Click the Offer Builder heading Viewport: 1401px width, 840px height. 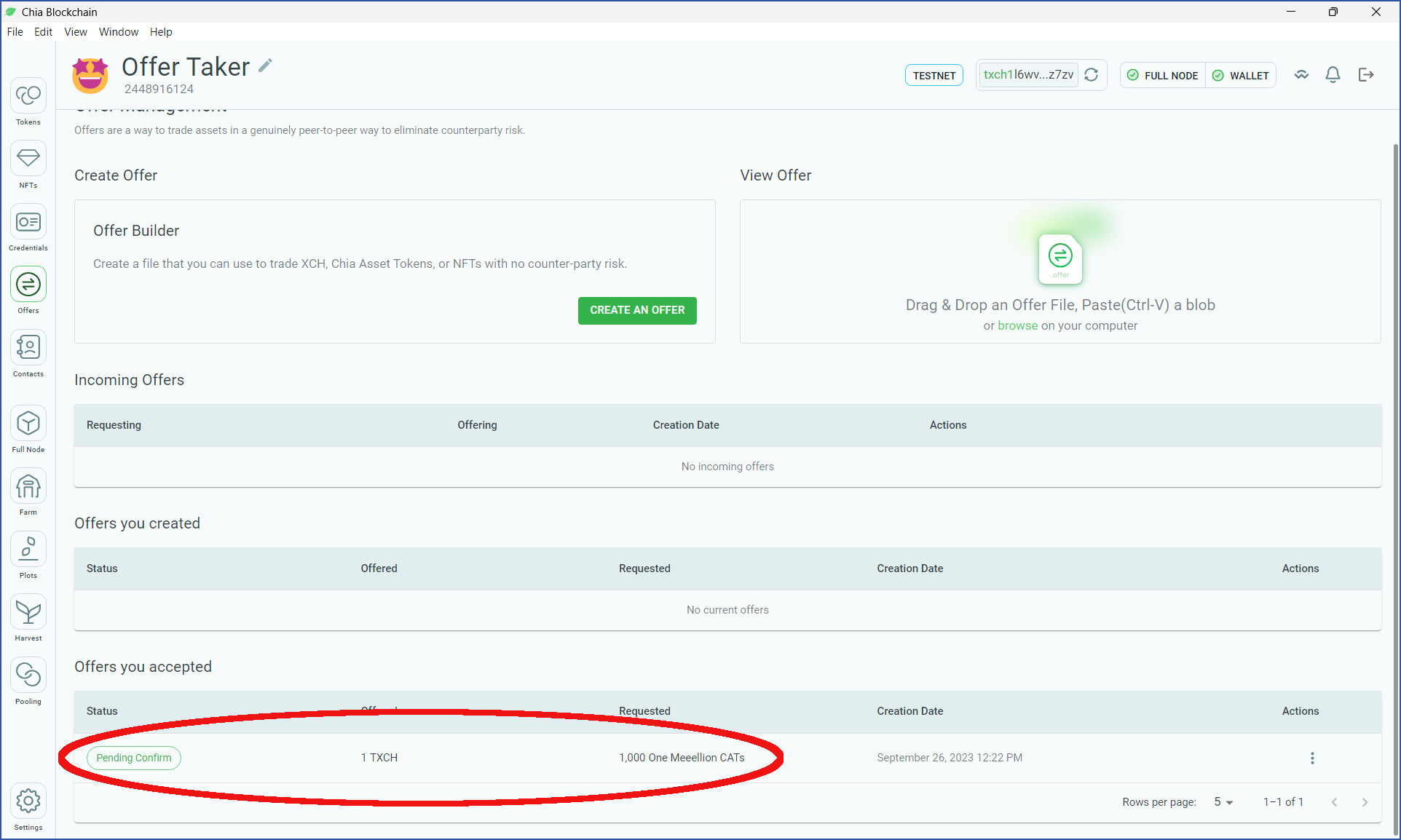136,231
